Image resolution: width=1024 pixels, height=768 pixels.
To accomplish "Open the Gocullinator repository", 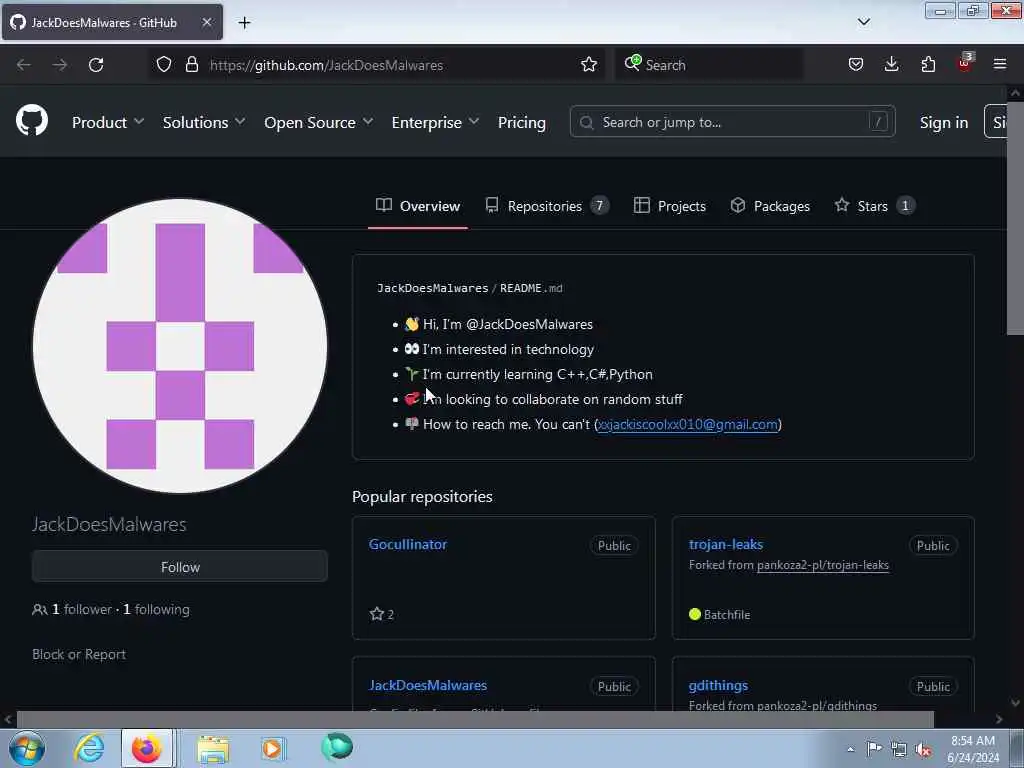I will pyautogui.click(x=408, y=544).
